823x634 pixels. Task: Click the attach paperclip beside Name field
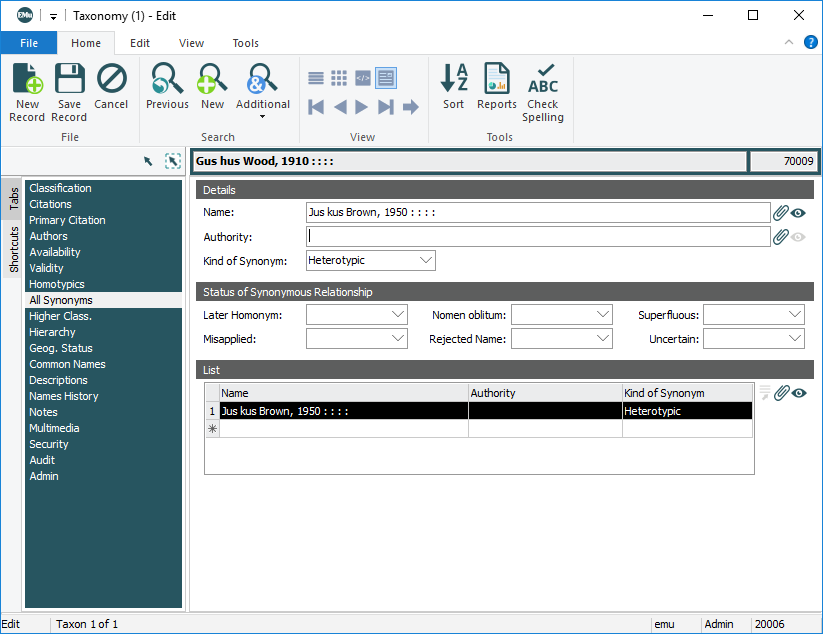(781, 213)
